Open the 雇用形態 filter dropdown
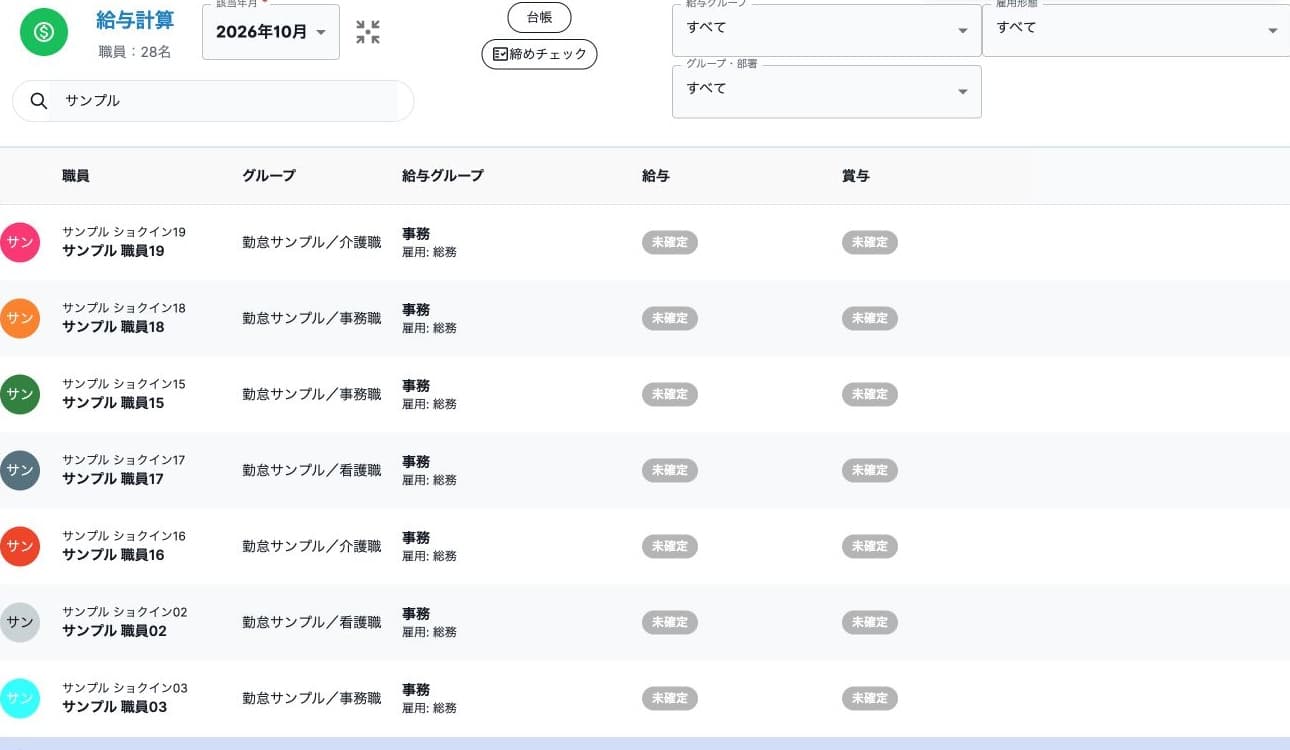The width and height of the screenshot is (1290, 750). point(1136,30)
